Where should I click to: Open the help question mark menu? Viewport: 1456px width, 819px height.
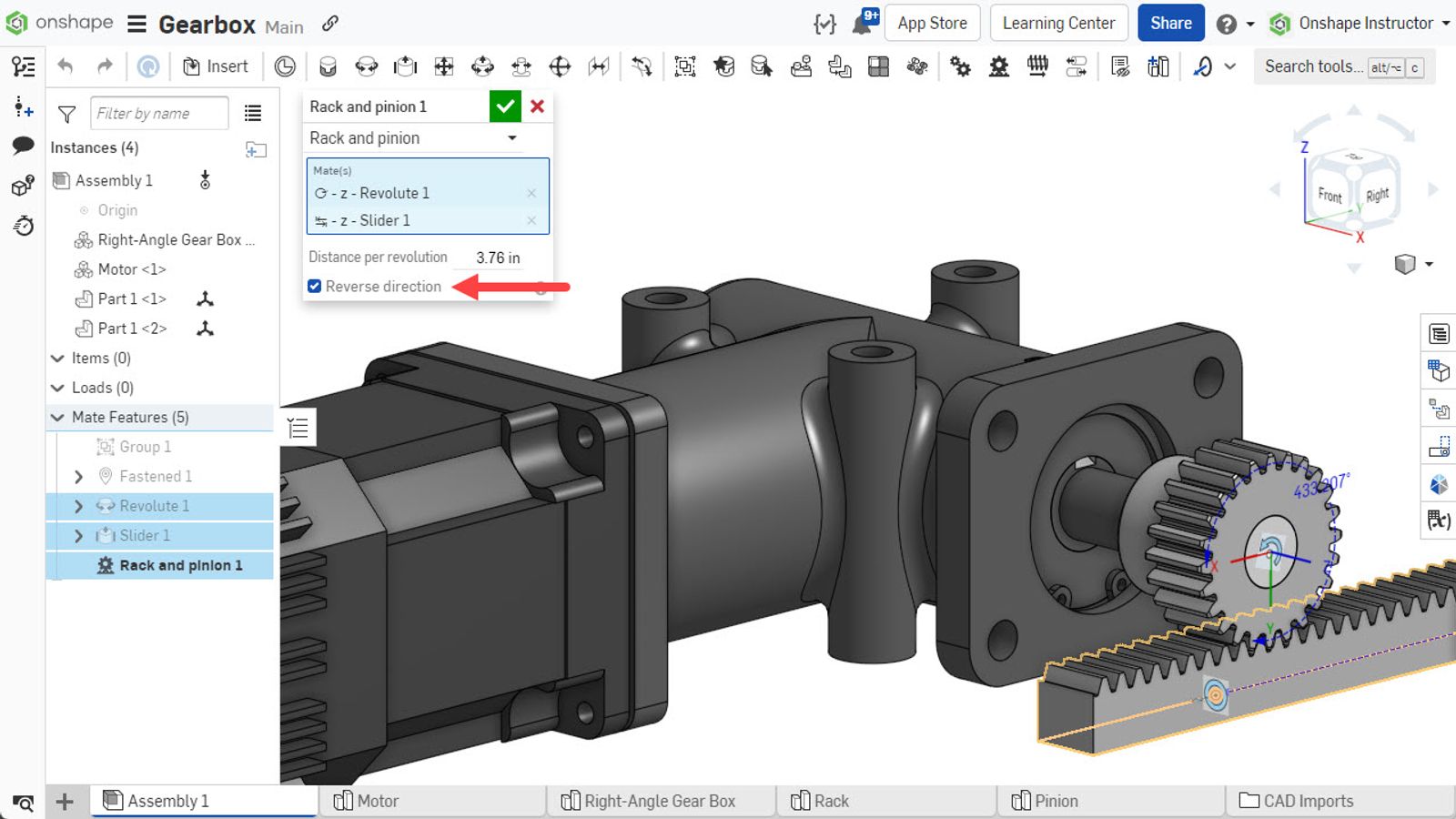click(x=1227, y=23)
